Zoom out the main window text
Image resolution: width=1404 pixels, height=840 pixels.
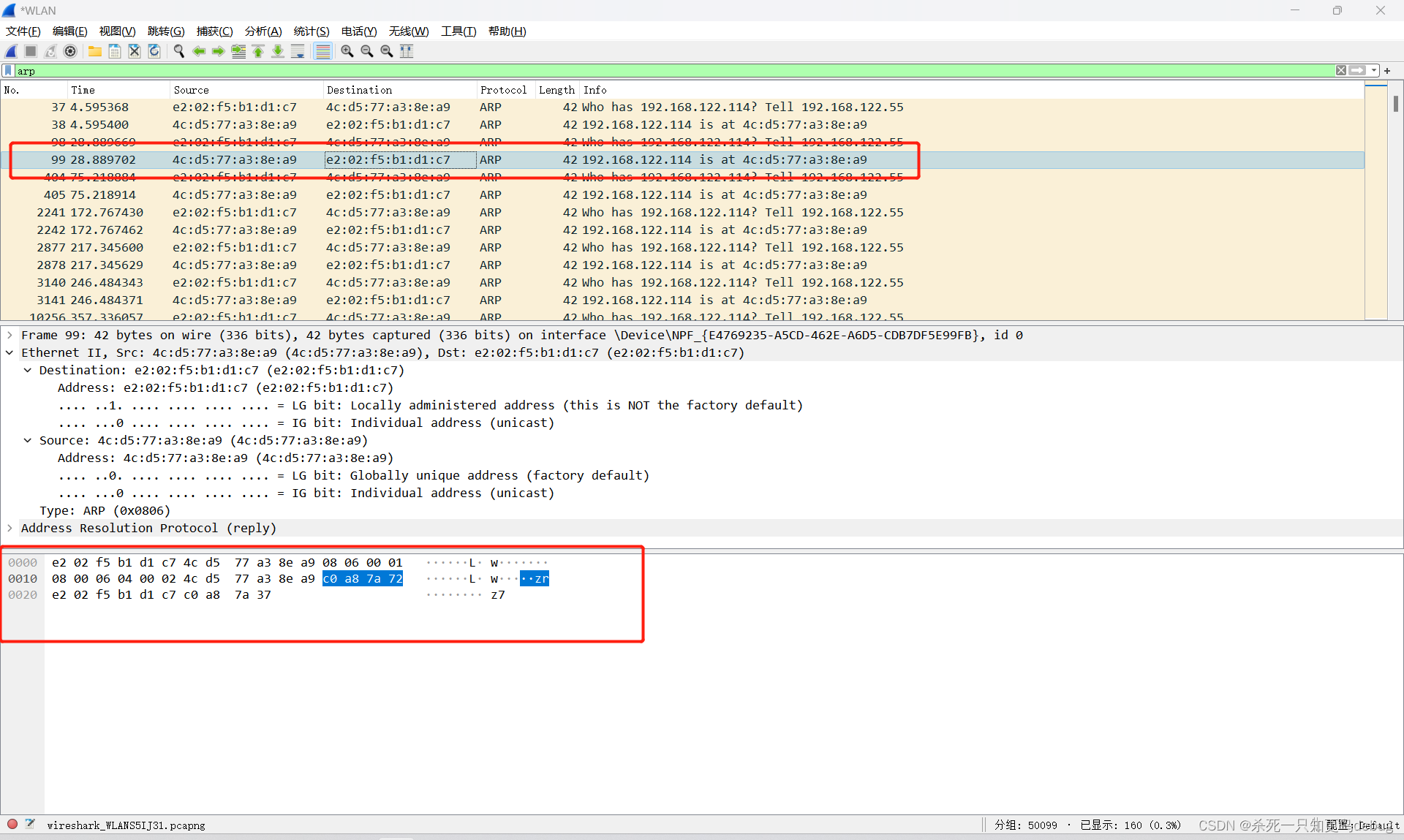coord(367,51)
